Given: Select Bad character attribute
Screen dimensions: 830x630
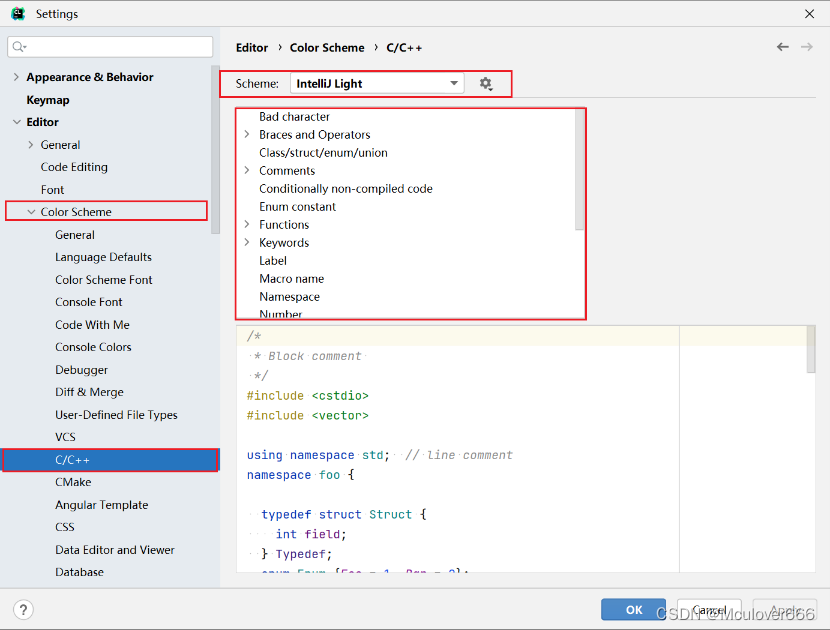Looking at the screenshot, I should [x=294, y=116].
